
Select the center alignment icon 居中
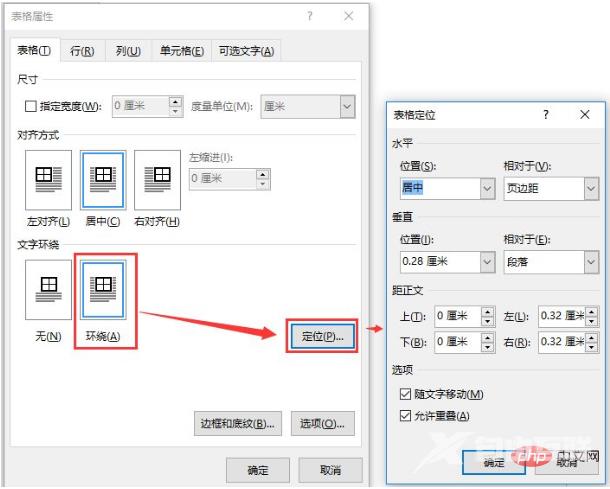(102, 181)
